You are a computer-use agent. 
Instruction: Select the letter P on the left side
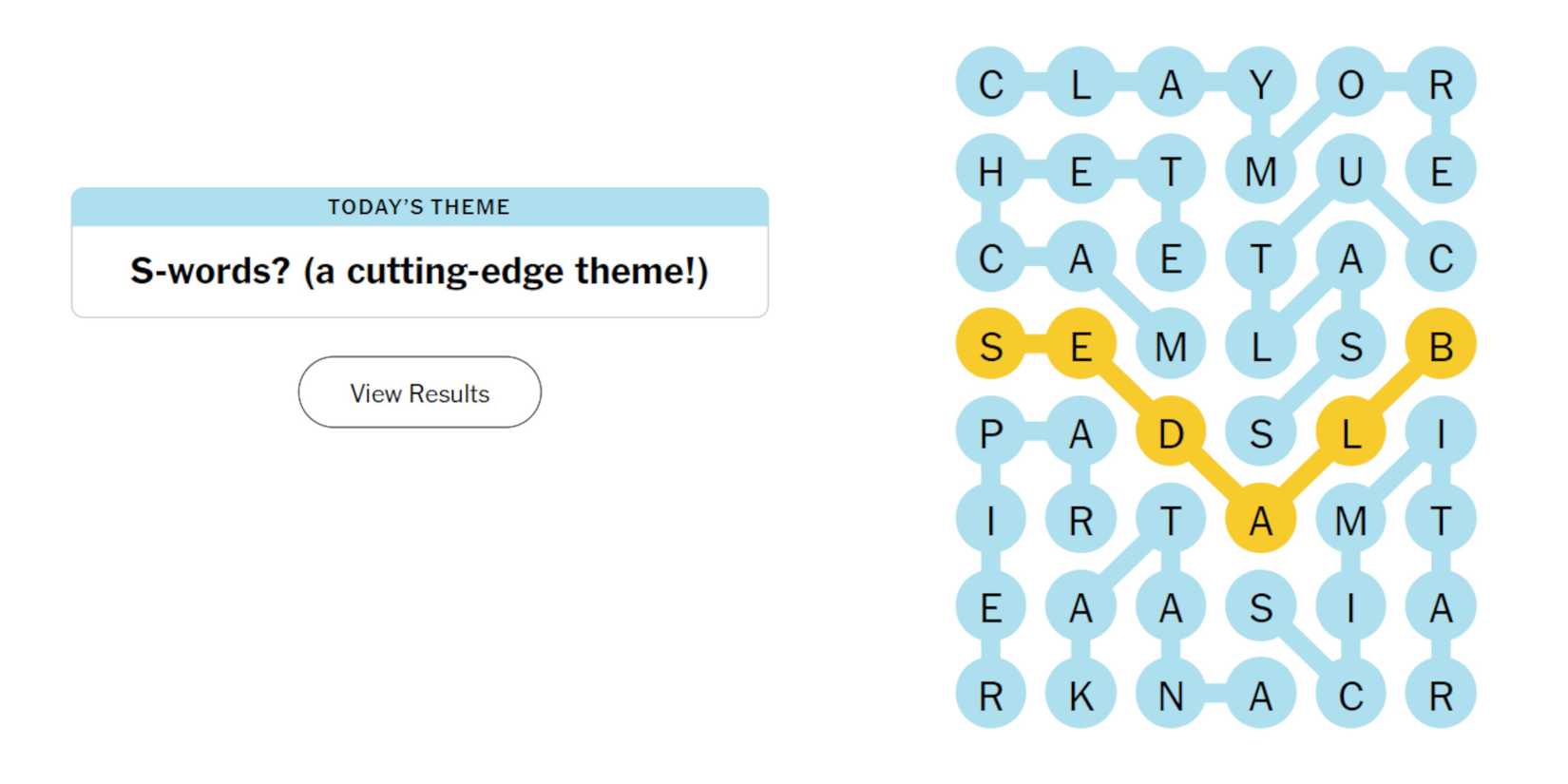(x=991, y=433)
